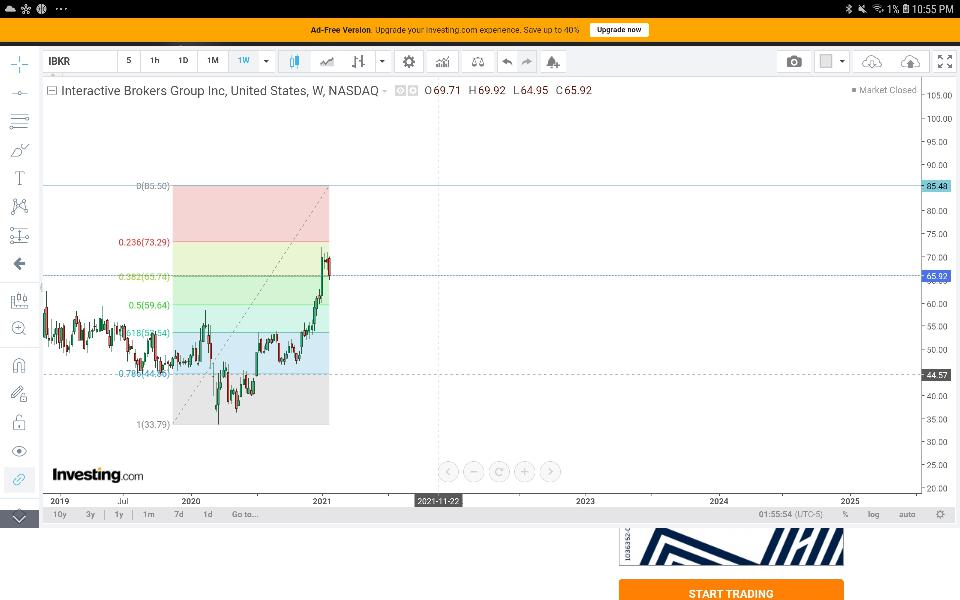
Task: Select the 1W interval
Action: click(x=244, y=61)
